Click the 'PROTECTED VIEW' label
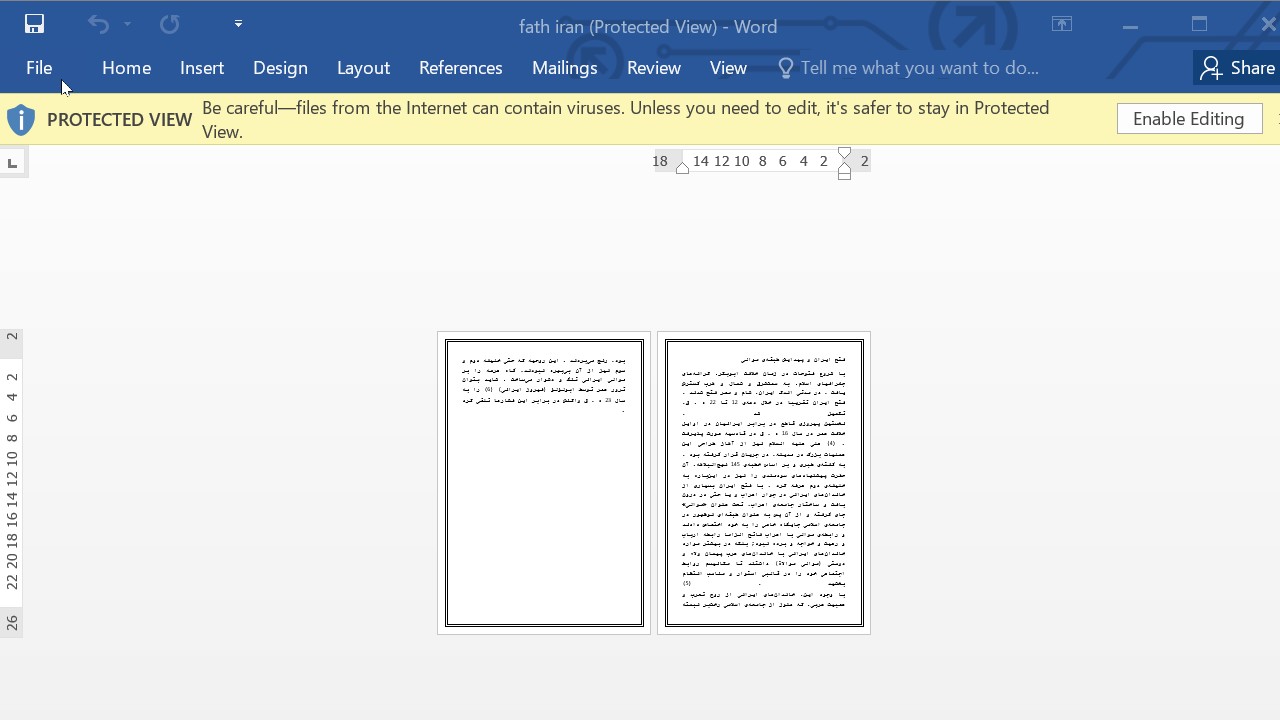This screenshot has height=720, width=1280. (119, 120)
